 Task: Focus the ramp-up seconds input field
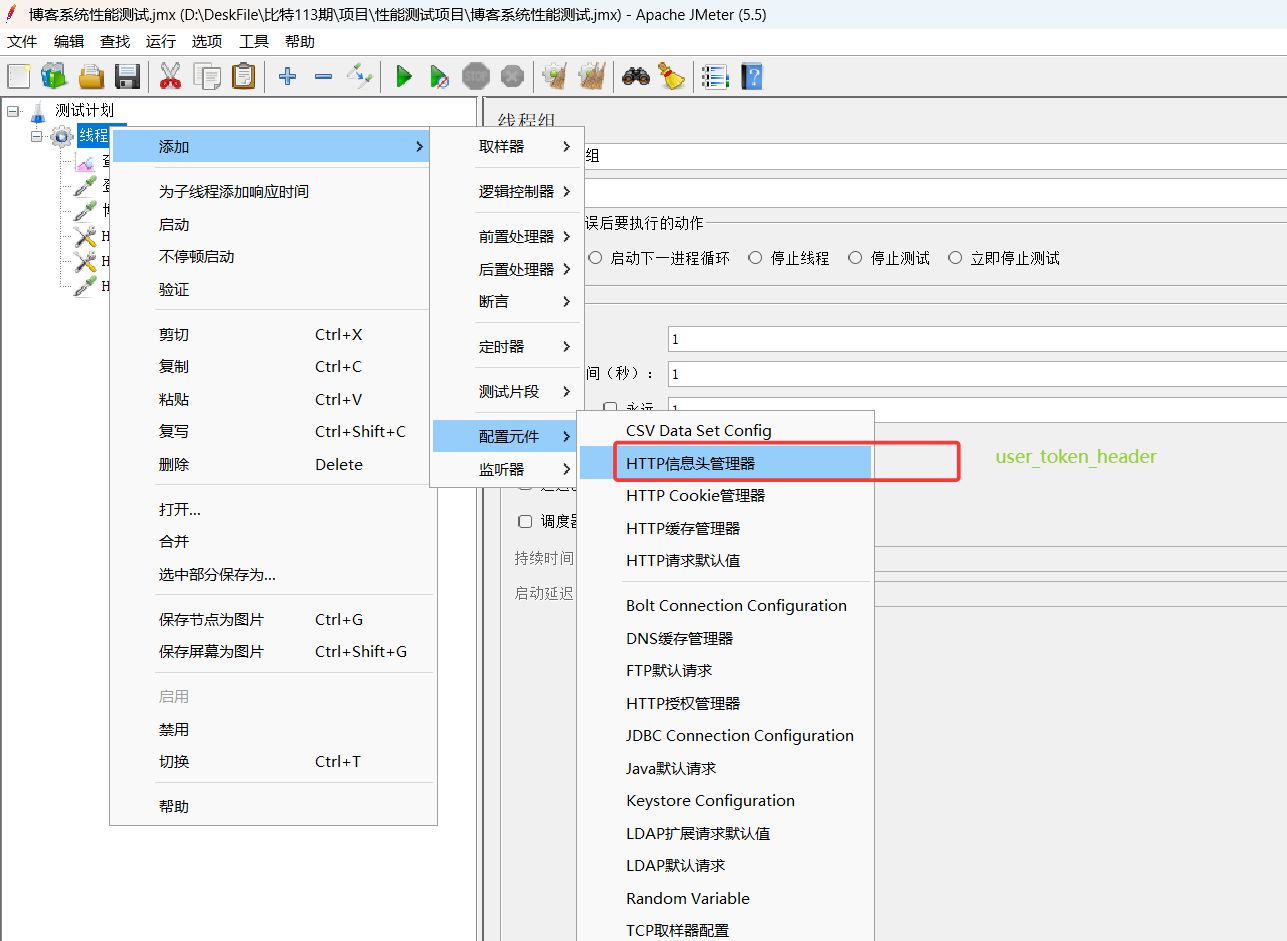click(977, 374)
